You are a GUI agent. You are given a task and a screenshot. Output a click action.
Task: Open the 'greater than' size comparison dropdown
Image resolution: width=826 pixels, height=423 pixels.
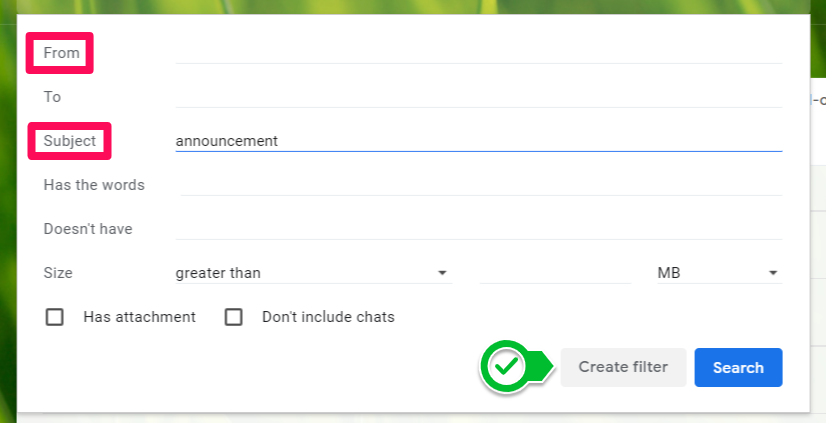pos(312,273)
